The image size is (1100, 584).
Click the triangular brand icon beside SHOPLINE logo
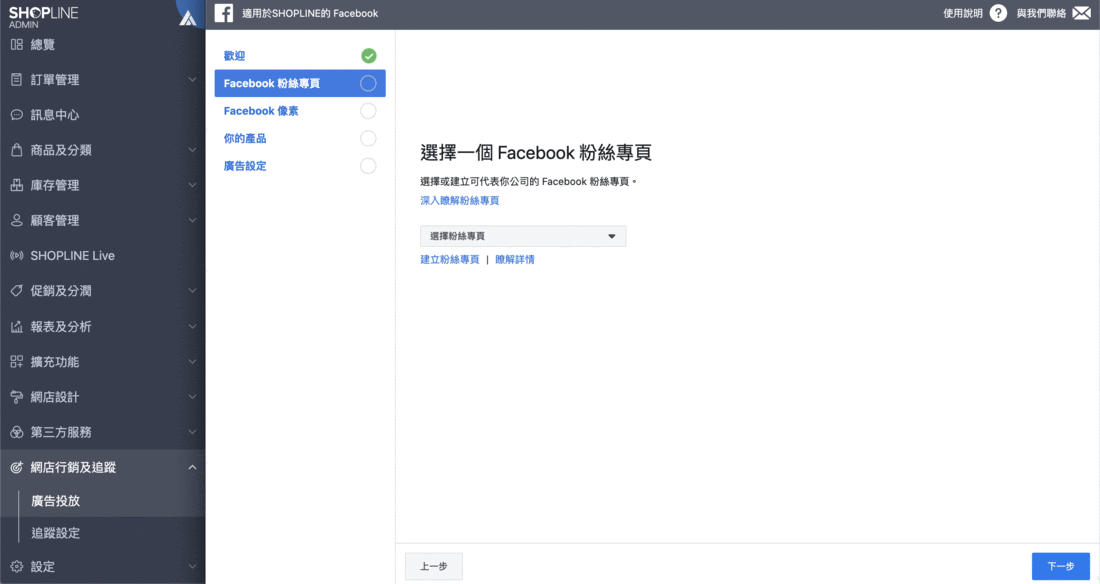coord(187,17)
